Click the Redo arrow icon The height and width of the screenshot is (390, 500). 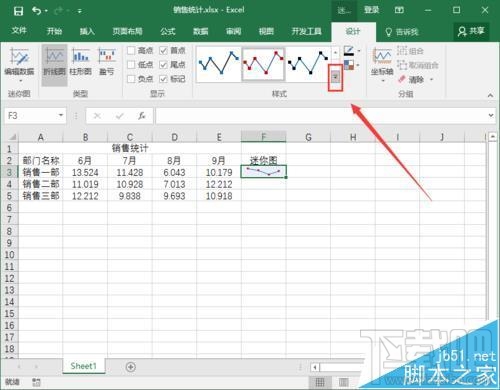pyautogui.click(x=58, y=11)
